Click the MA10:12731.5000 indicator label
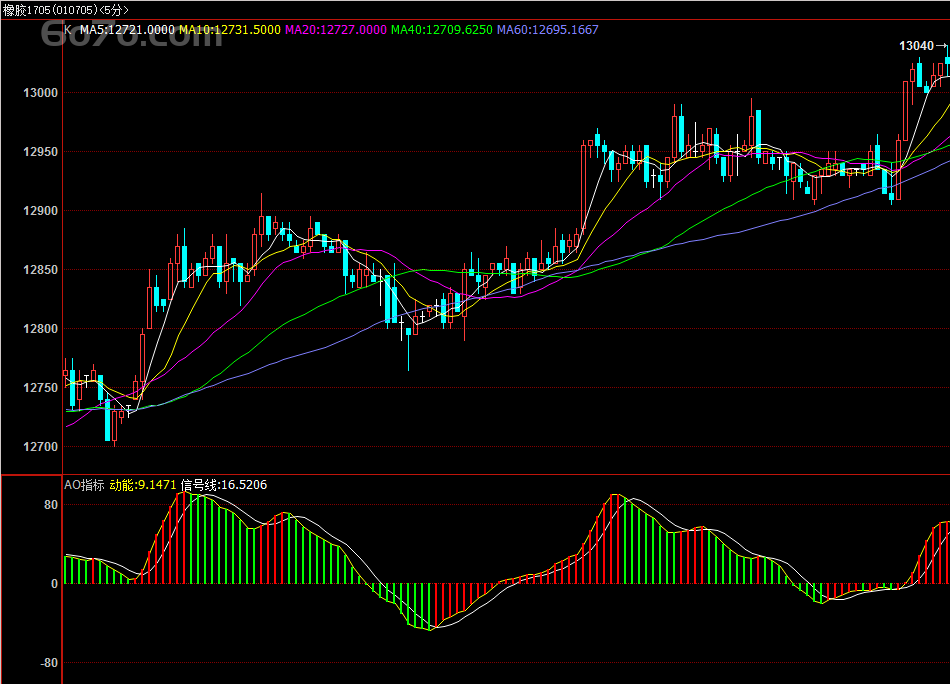This screenshot has width=950, height=684. coord(230,30)
